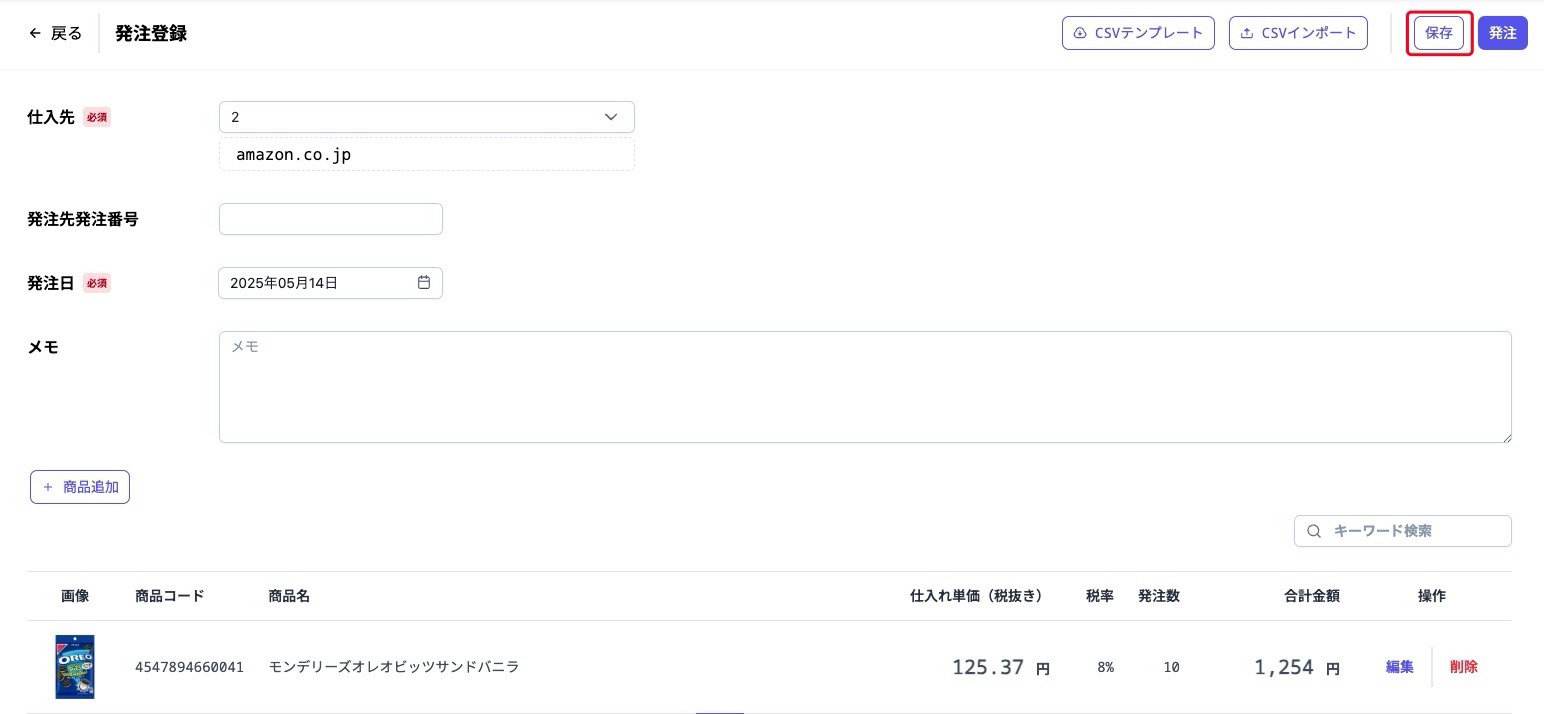
Task: Click the amazon.co.jp supplier name box
Action: pos(426,155)
